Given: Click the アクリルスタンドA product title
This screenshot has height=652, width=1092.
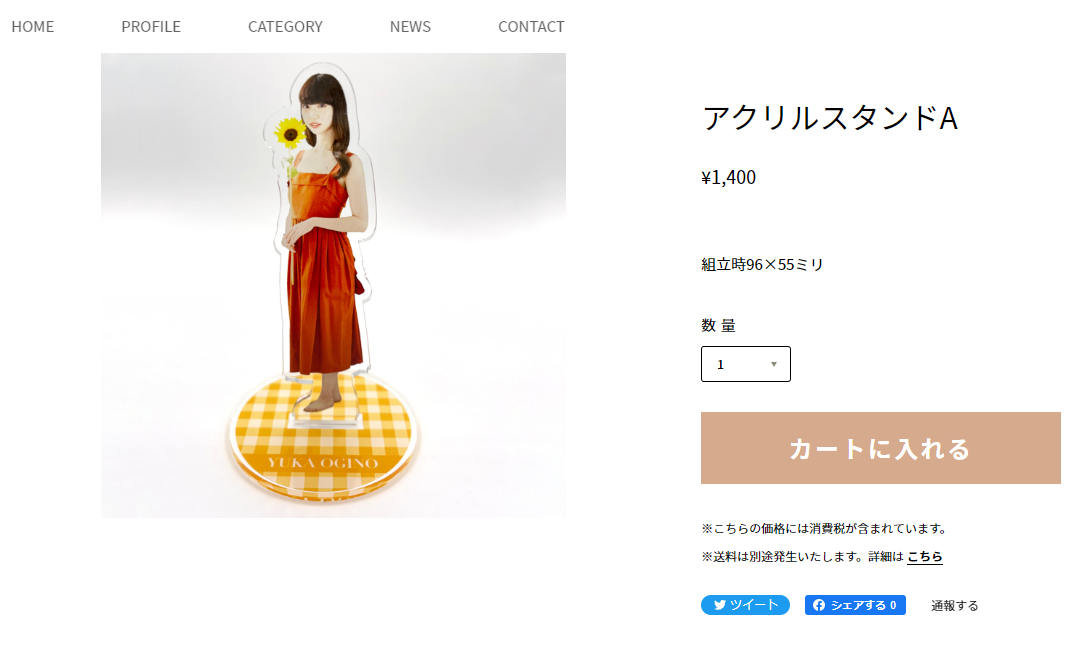Looking at the screenshot, I should pyautogui.click(x=830, y=118).
